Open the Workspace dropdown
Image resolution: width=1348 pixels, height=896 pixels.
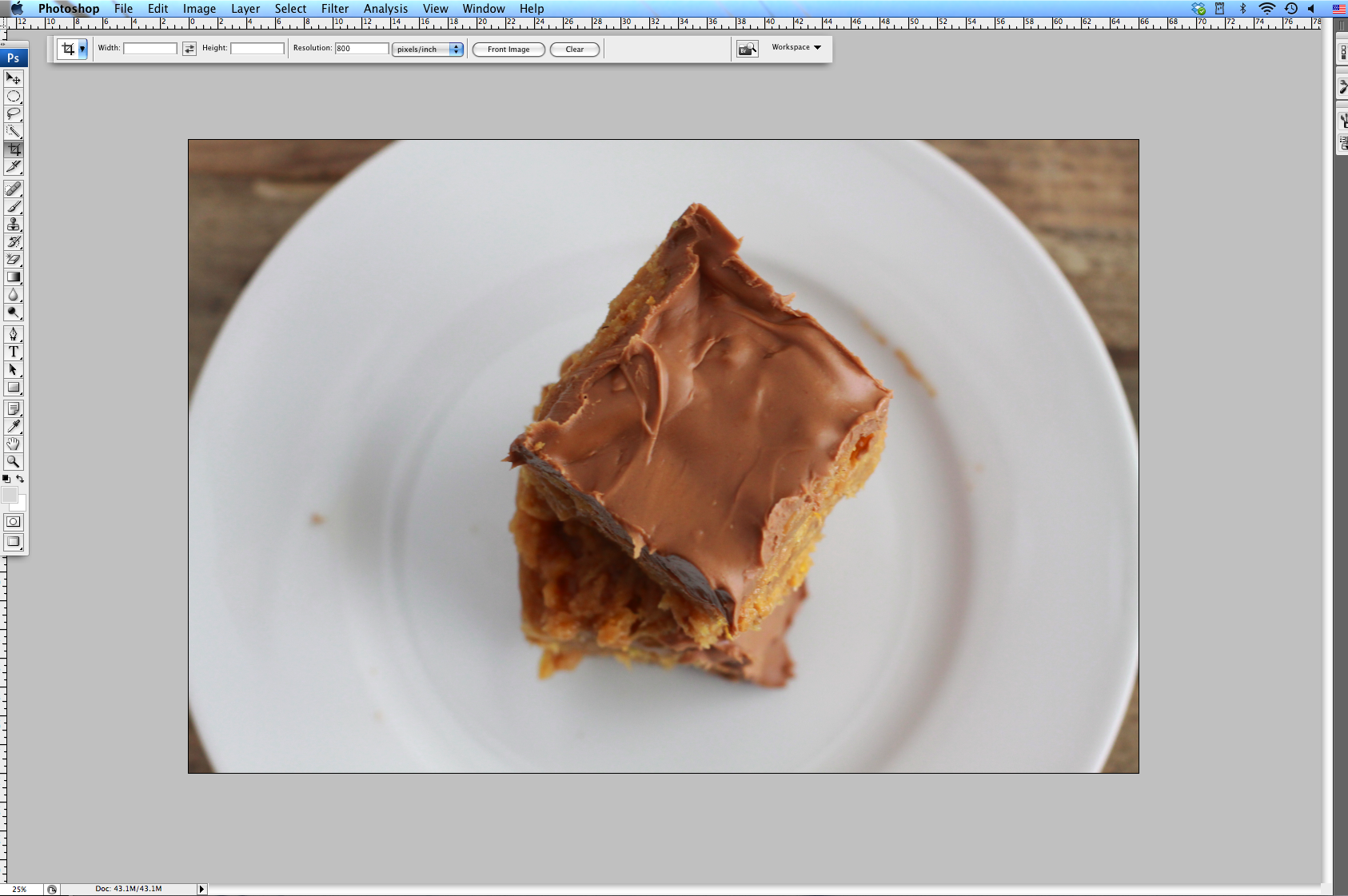[796, 47]
